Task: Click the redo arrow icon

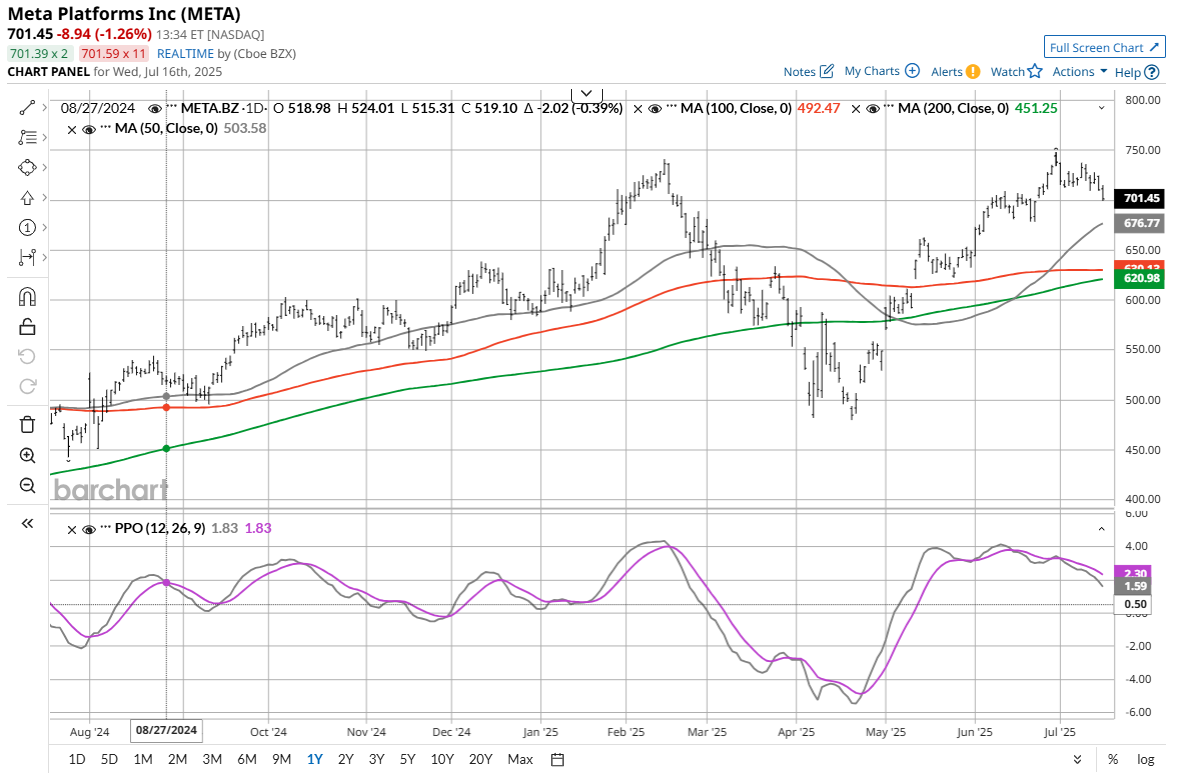Action: point(27,387)
